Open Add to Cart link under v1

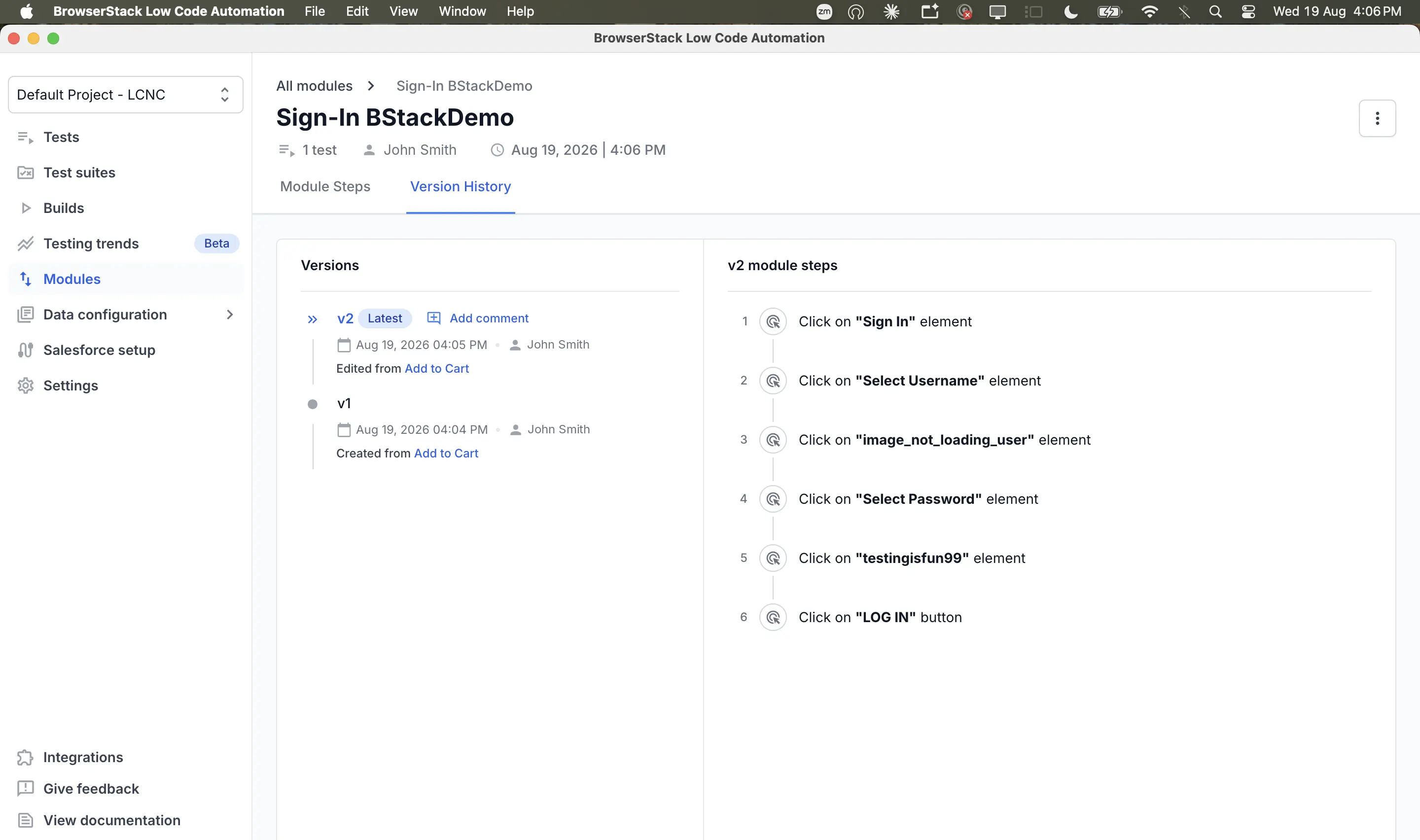click(x=446, y=454)
